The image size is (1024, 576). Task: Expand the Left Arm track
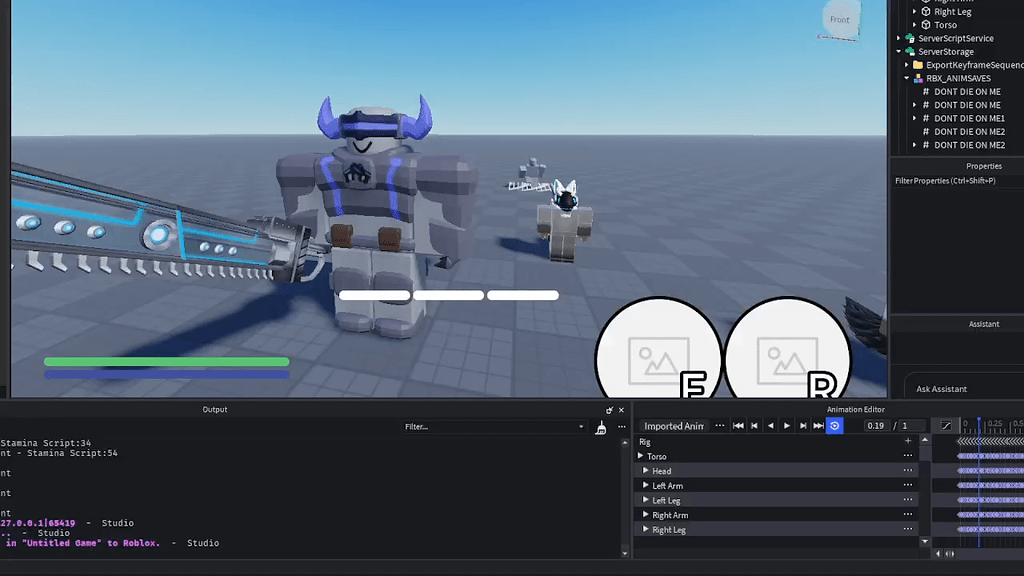point(645,485)
